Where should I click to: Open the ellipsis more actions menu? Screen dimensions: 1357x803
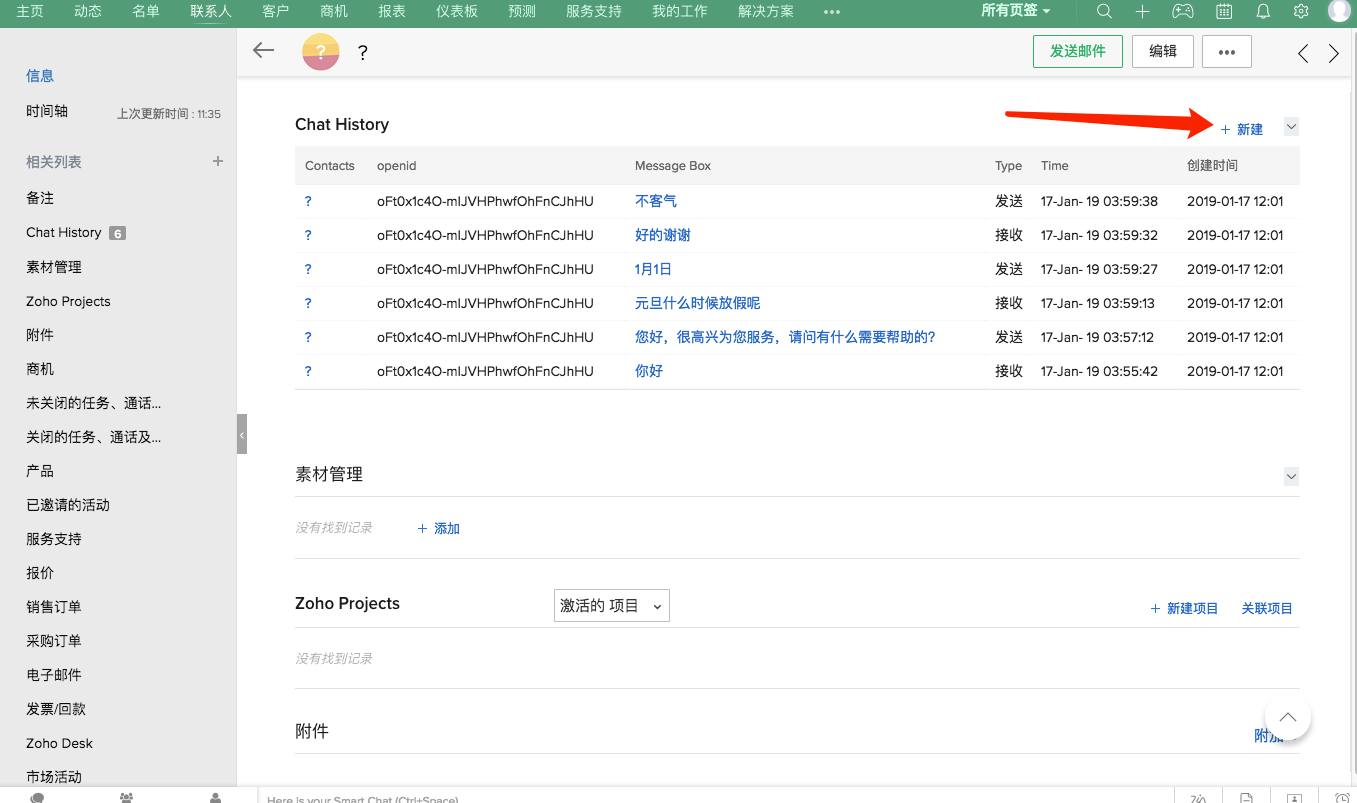tap(1226, 51)
